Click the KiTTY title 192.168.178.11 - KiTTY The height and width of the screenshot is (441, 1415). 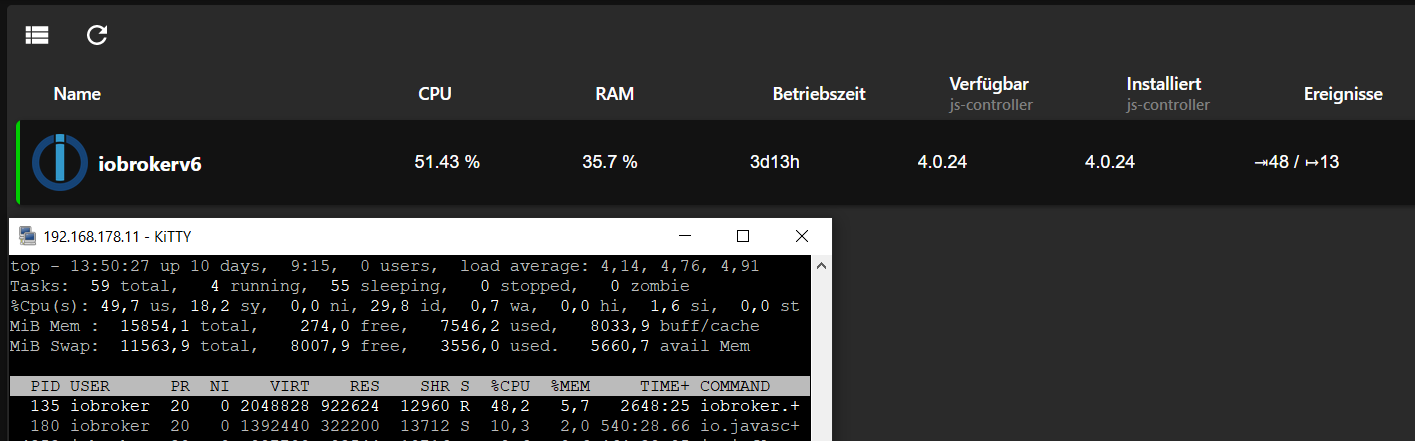(117, 237)
